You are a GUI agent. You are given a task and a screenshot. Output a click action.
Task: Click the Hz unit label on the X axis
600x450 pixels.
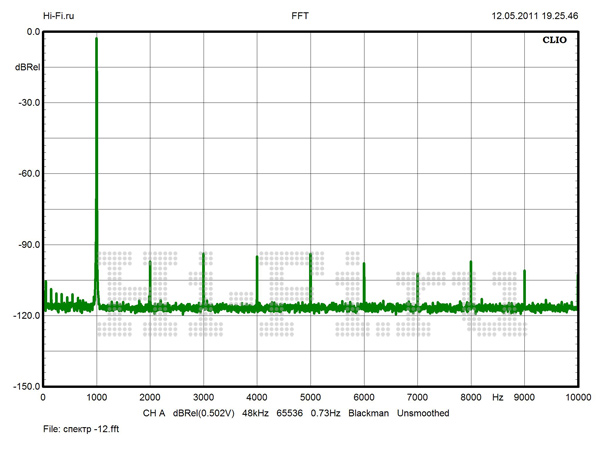click(x=497, y=398)
